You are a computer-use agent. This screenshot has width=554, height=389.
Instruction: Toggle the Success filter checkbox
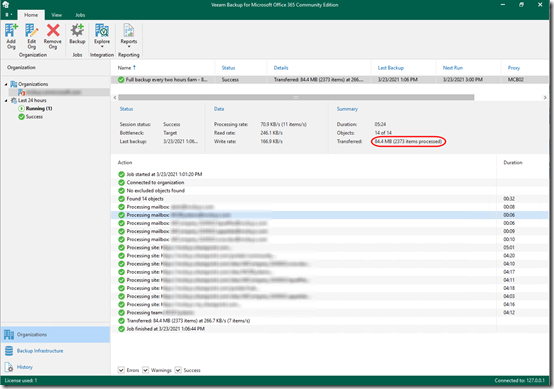[x=178, y=370]
